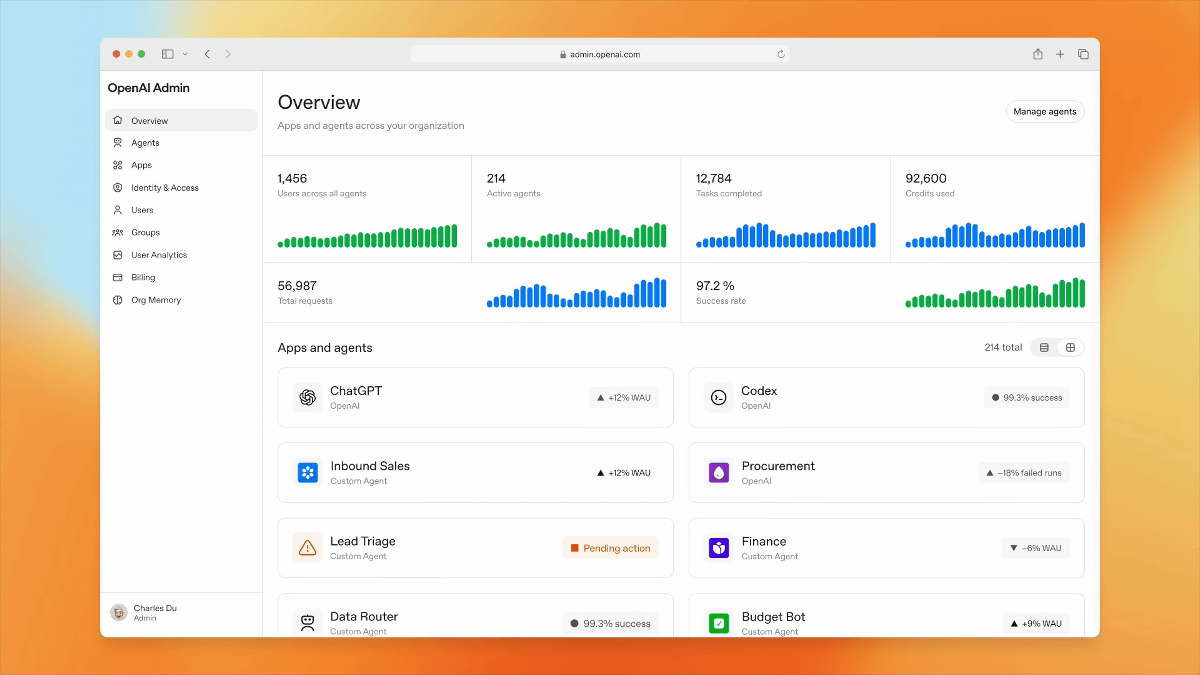Click the Data Router robot icon
This screenshot has height=675, width=1200.
[307, 623]
